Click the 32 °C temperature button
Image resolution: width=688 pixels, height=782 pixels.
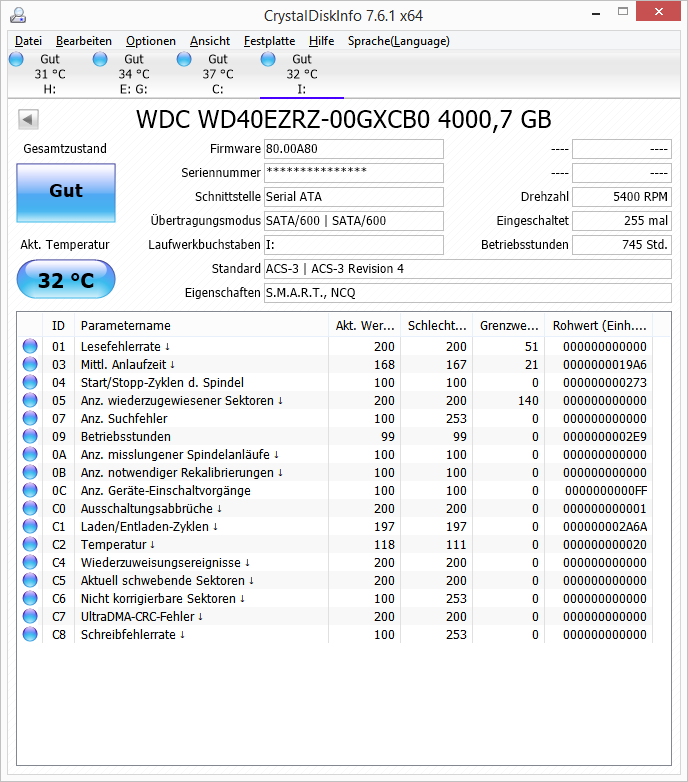point(66,279)
